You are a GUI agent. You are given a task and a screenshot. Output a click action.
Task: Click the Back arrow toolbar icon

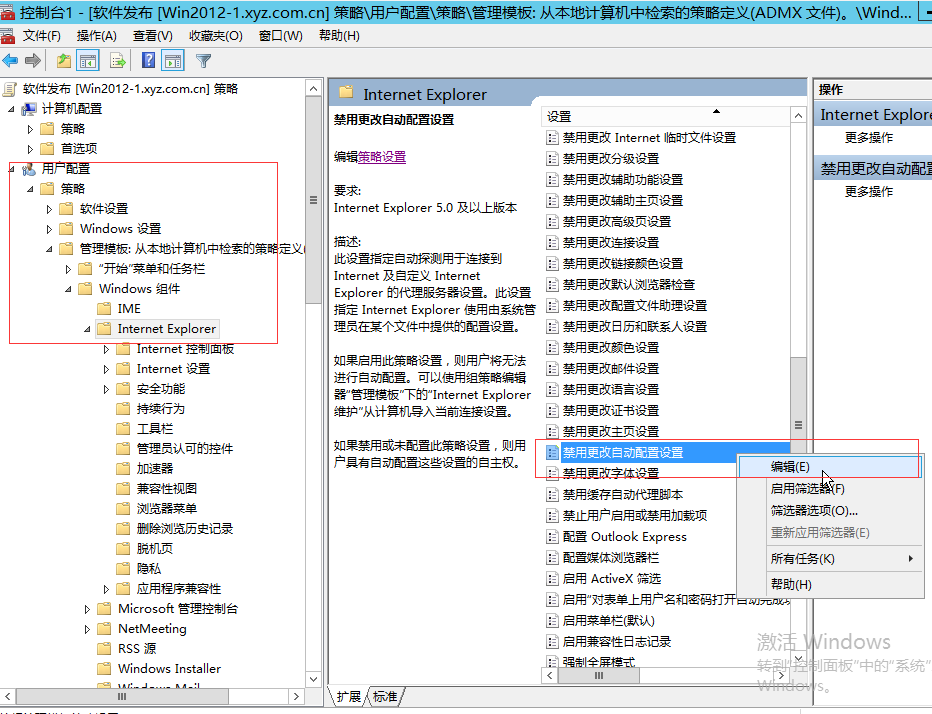pyautogui.click(x=11, y=61)
